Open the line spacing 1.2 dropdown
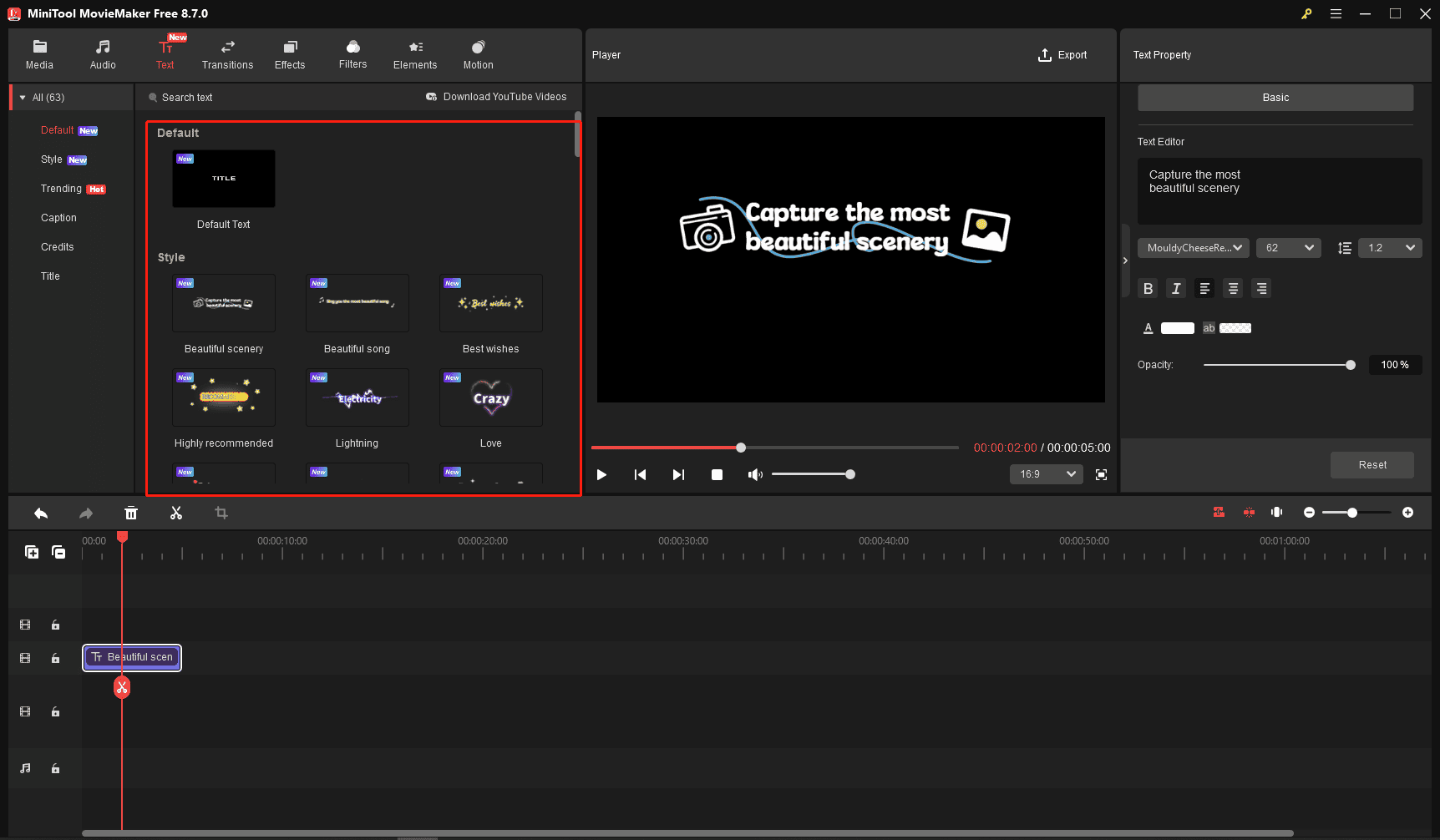The width and height of the screenshot is (1440, 840). 1390,248
